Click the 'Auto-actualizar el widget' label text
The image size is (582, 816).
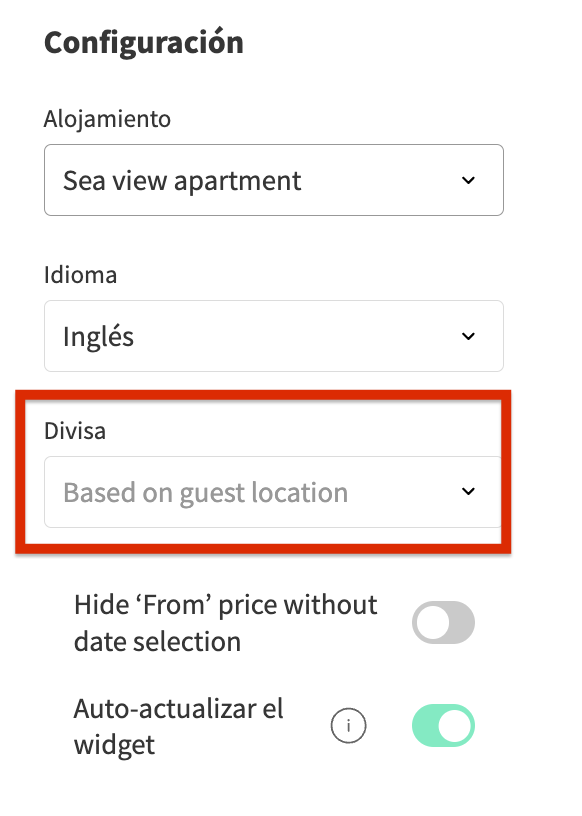coord(179,726)
